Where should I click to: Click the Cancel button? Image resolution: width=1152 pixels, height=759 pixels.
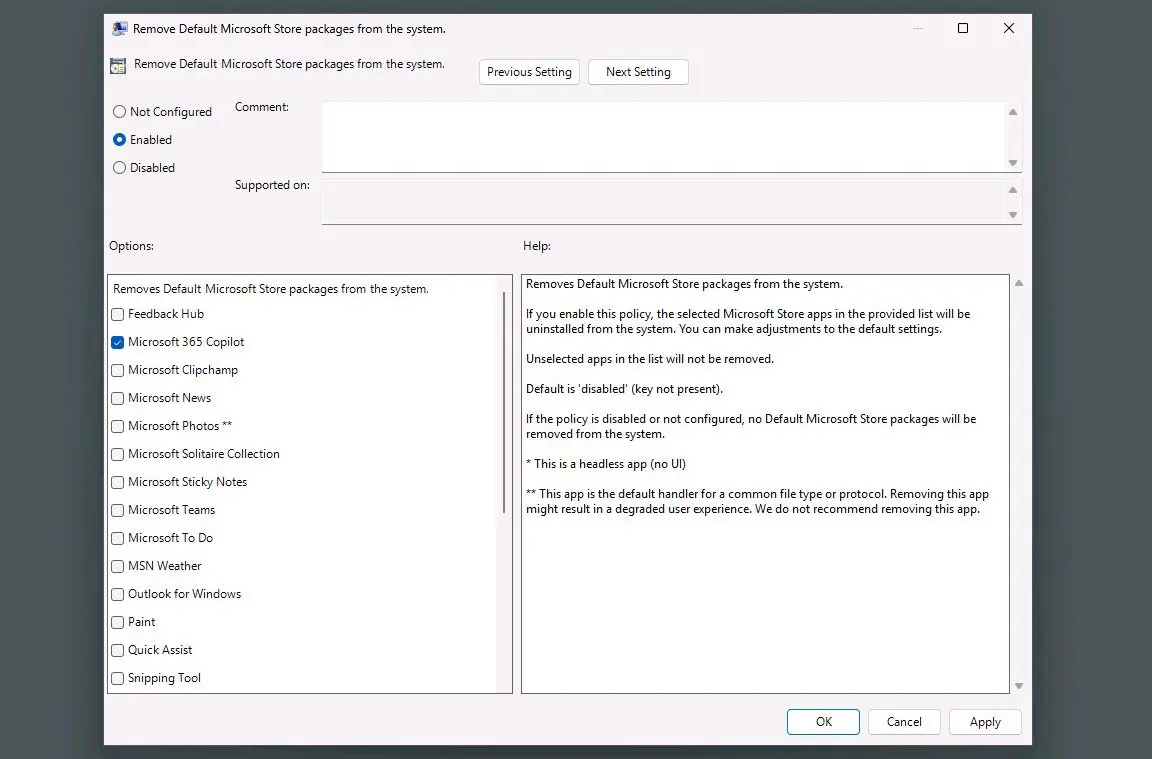(x=904, y=722)
